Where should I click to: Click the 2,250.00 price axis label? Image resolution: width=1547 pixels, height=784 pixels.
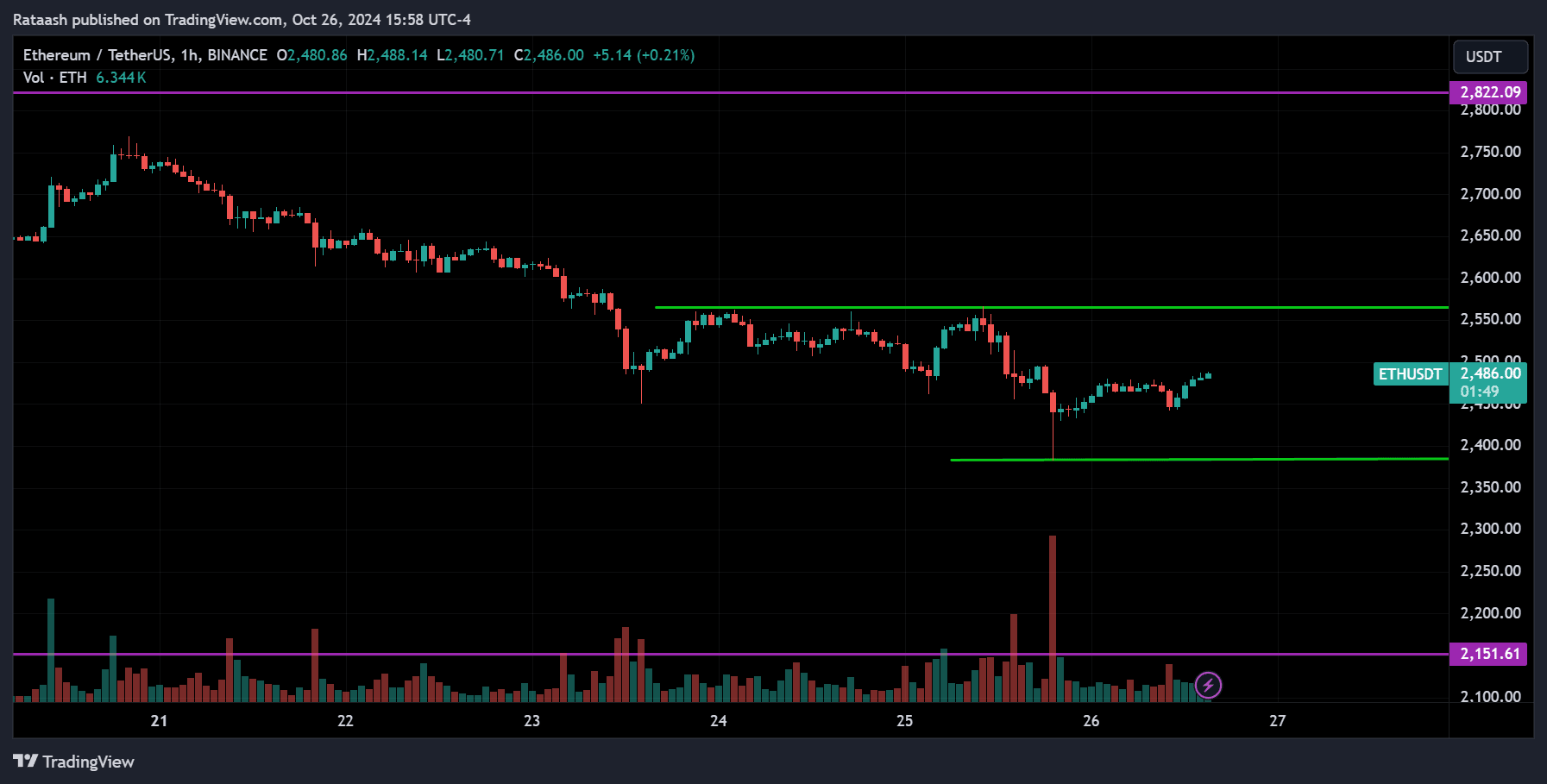(1490, 571)
